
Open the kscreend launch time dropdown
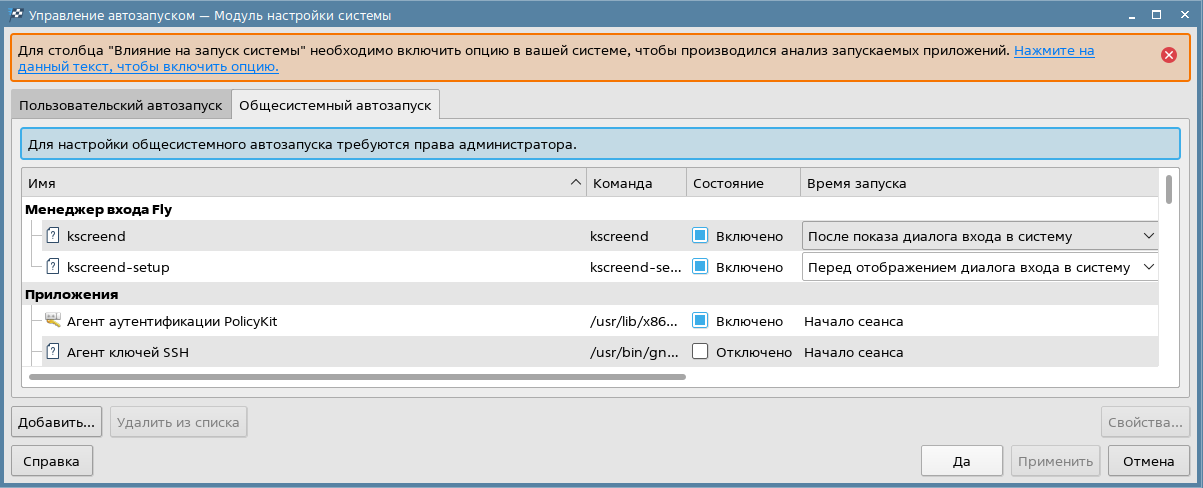coord(979,236)
